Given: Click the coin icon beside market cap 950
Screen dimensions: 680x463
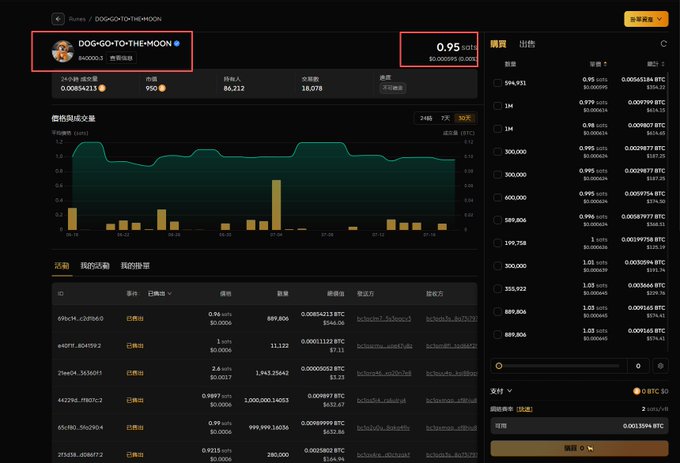Looking at the screenshot, I should [162, 88].
